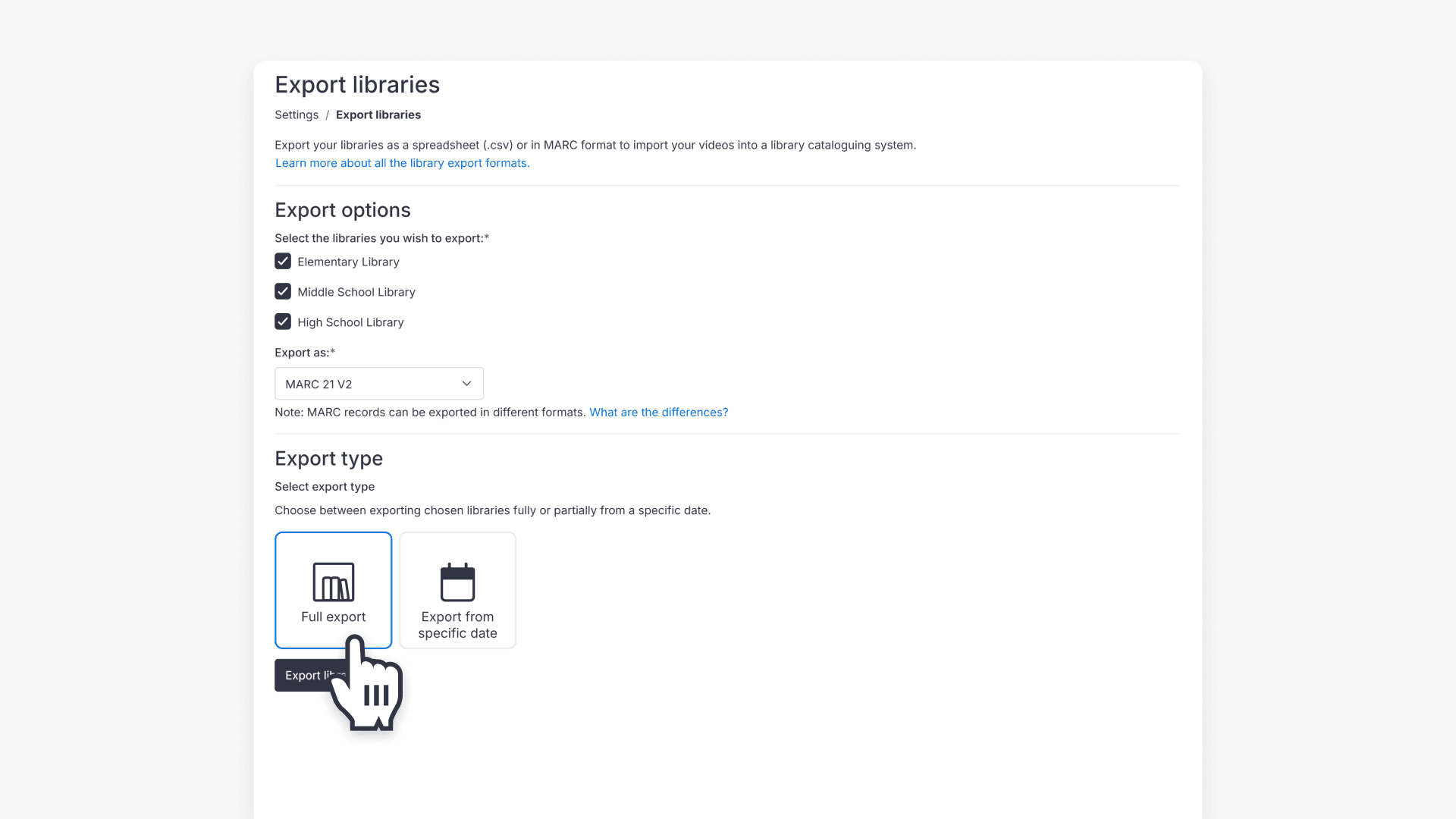This screenshot has height=819, width=1456.
Task: Click the Export type section heading
Action: coord(328,459)
